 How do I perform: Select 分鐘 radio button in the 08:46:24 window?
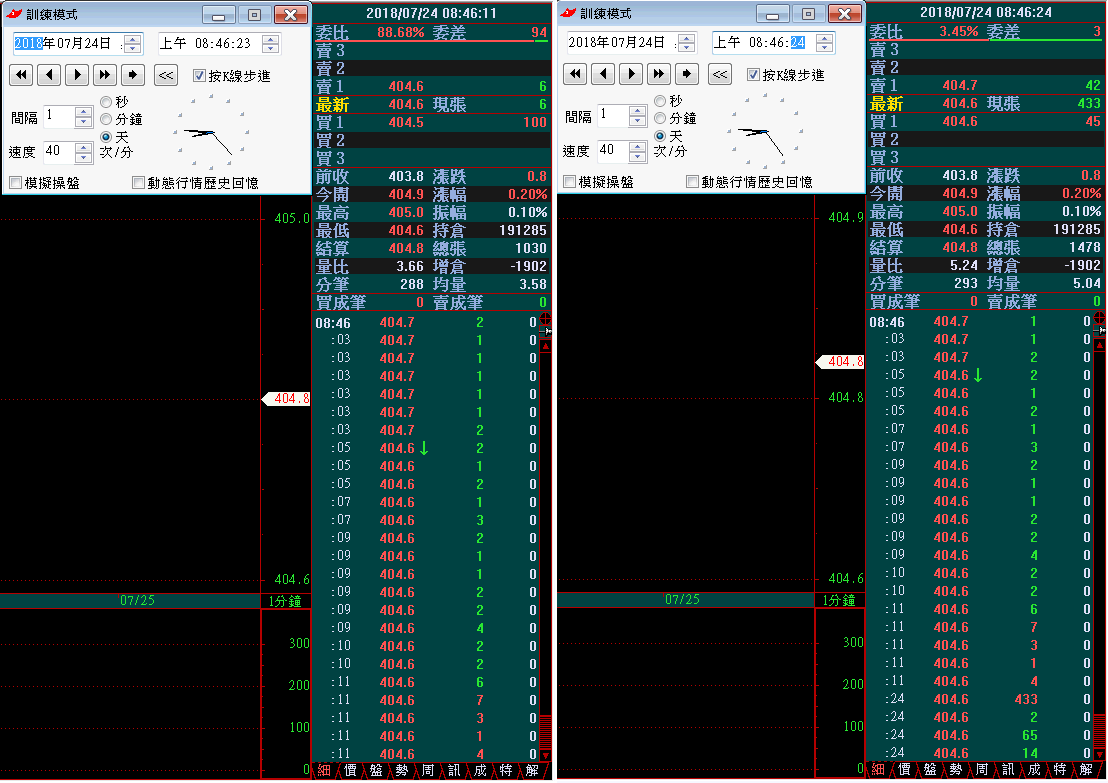[x=660, y=118]
